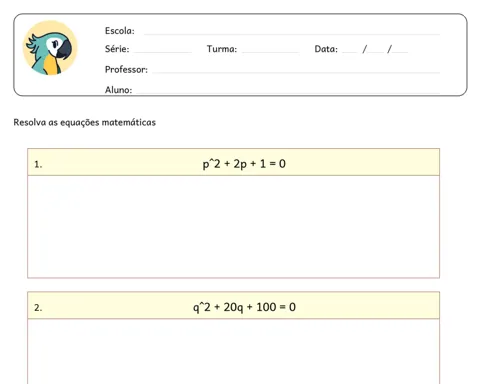Click the Aluno label

(x=118, y=90)
